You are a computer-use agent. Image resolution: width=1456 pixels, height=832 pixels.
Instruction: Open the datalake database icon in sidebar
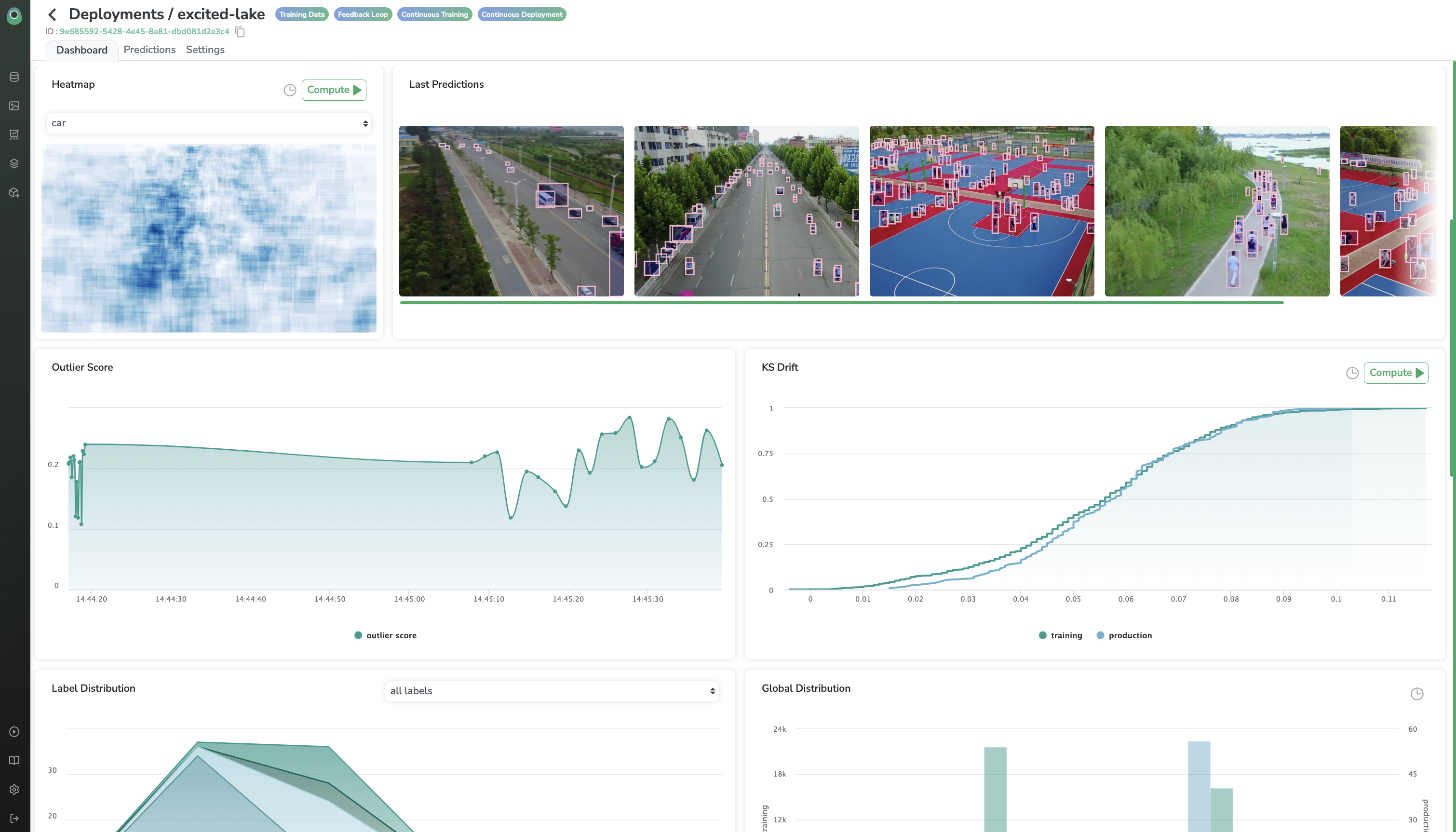pos(14,77)
